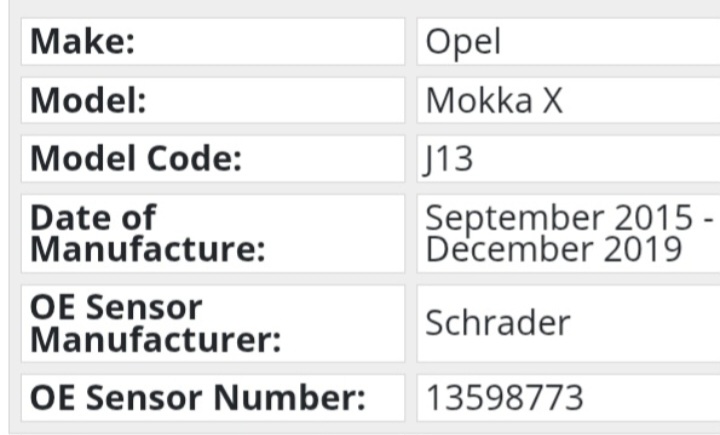Click the Make label cell
This screenshot has width=720, height=435.
coord(213,42)
